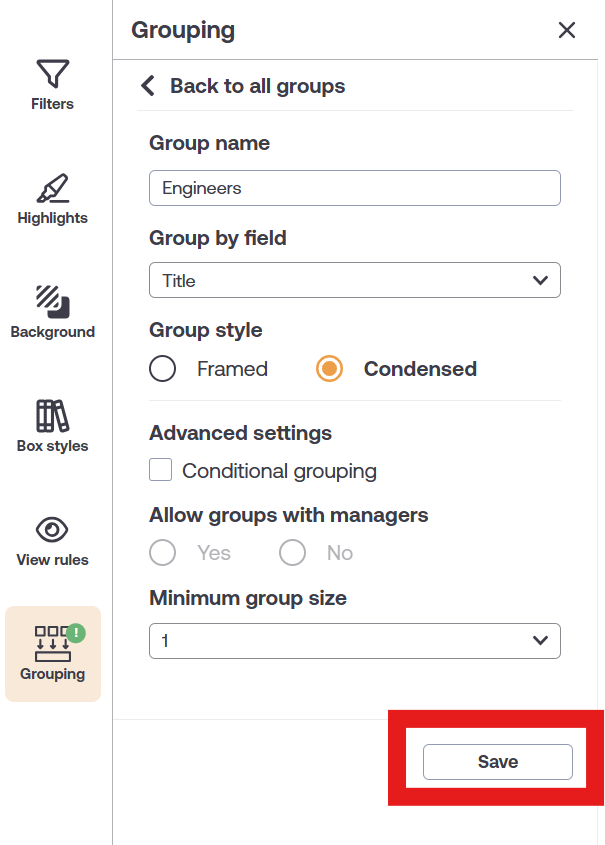The height and width of the screenshot is (845, 605).
Task: Click the Advanced settings heading
Action: pos(240,434)
